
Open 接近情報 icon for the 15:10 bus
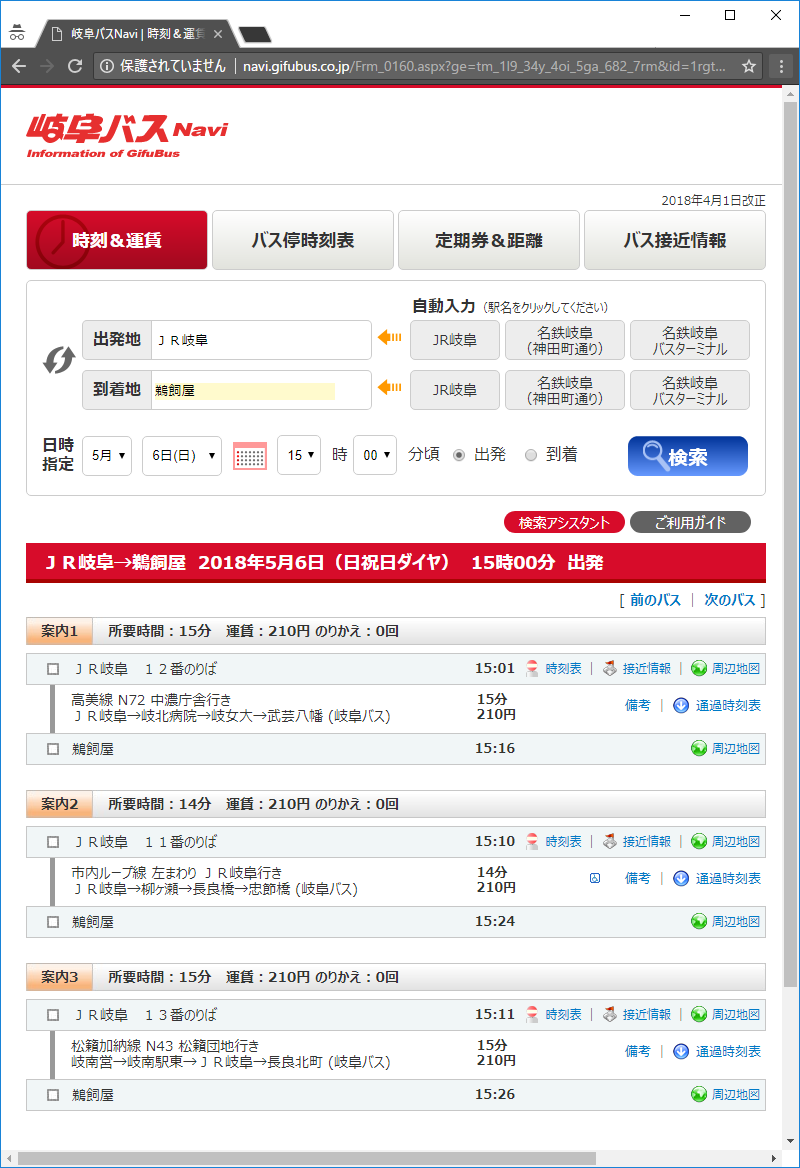[610, 842]
